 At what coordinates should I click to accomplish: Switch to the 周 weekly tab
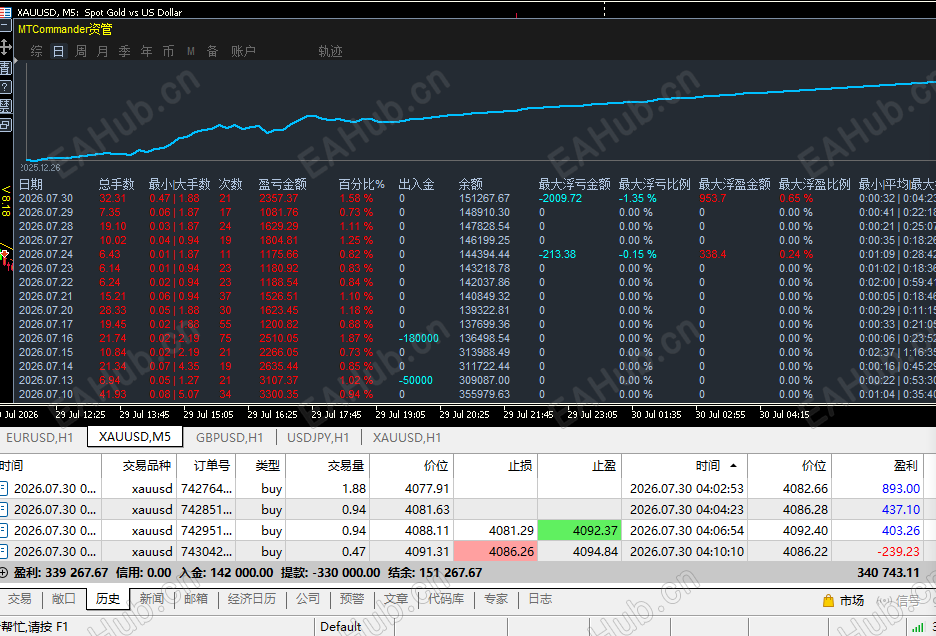click(81, 51)
